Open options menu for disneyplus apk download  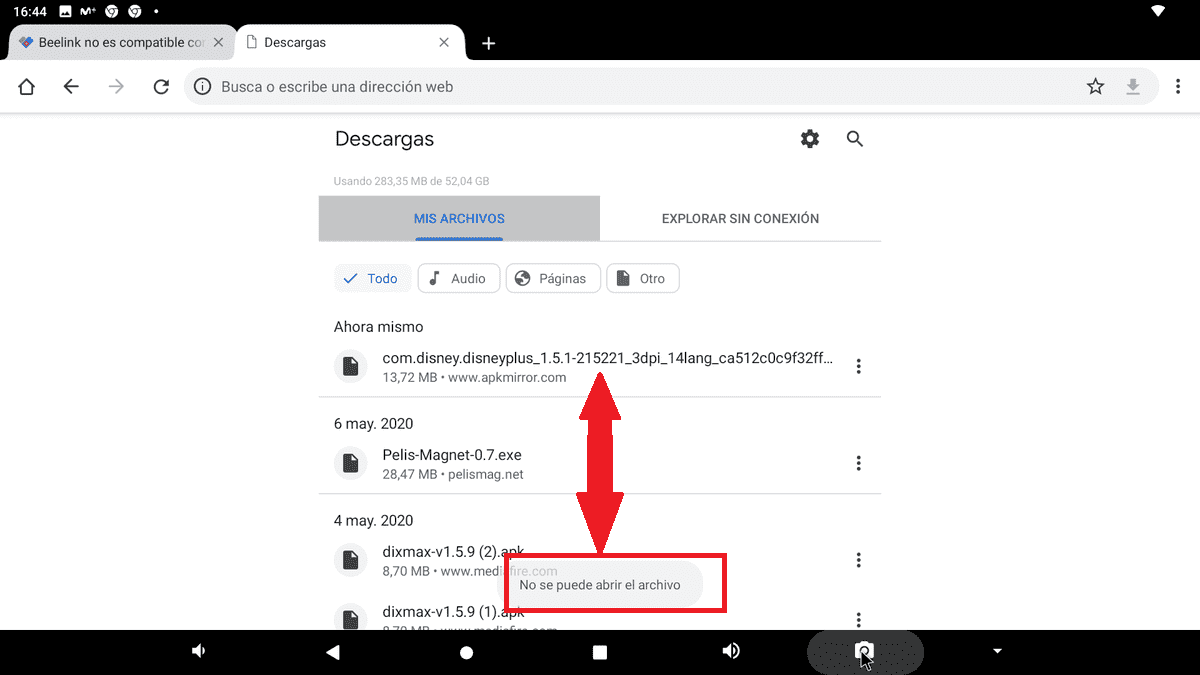tap(858, 367)
